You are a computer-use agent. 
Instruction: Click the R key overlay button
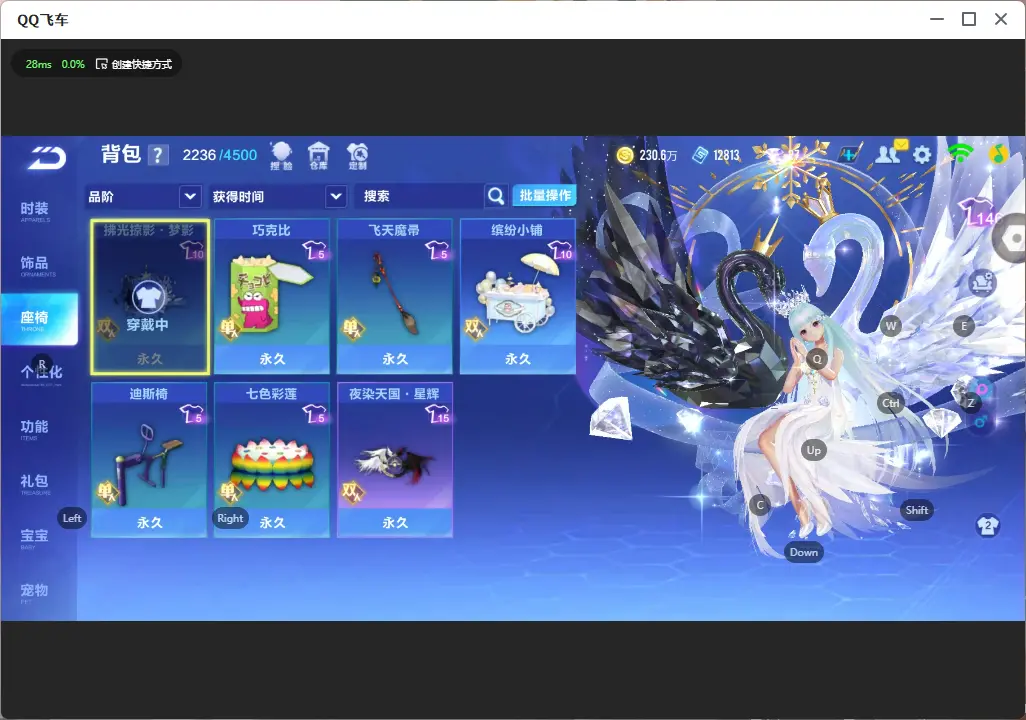[42, 363]
